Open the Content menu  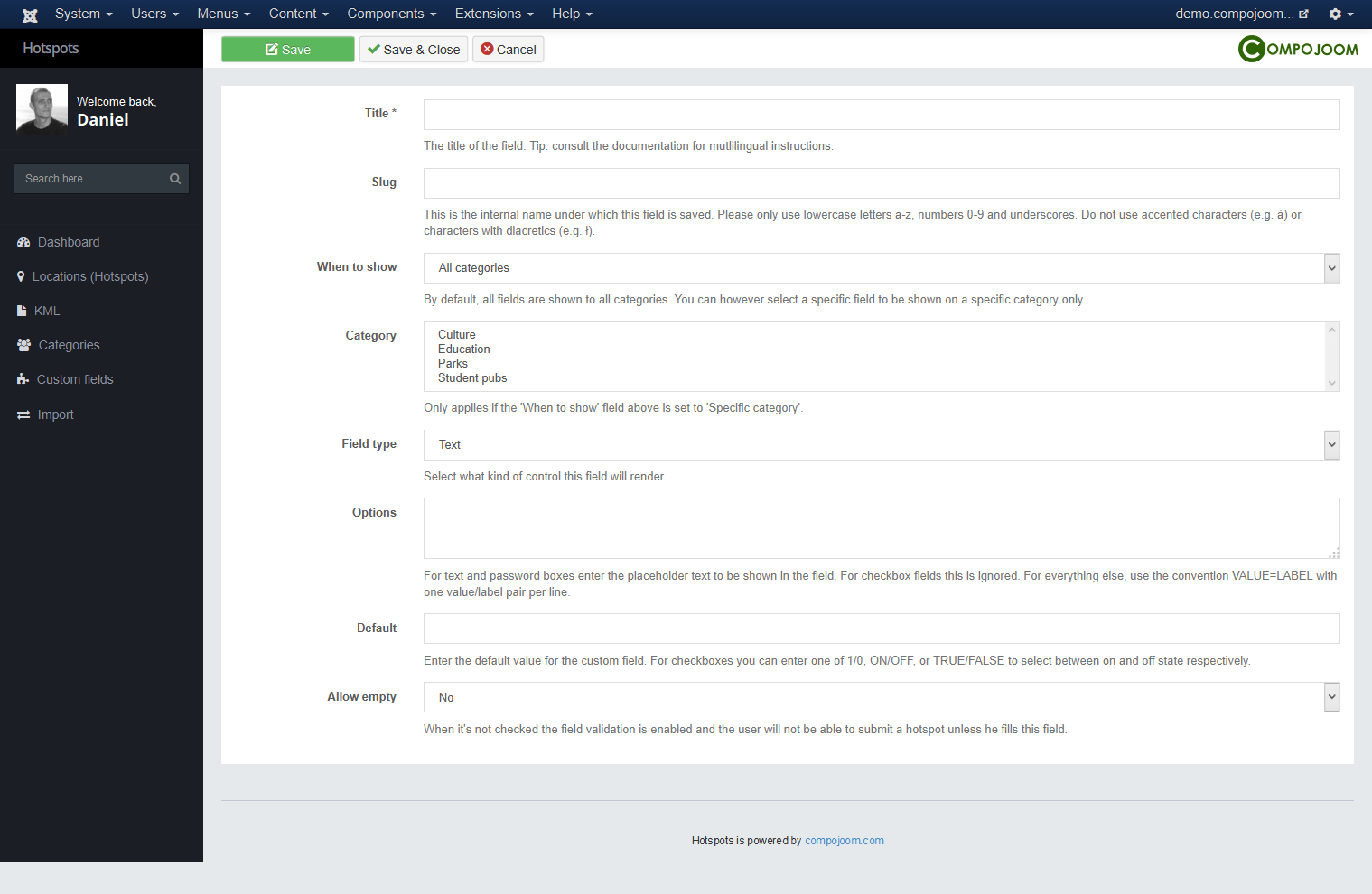(x=299, y=14)
